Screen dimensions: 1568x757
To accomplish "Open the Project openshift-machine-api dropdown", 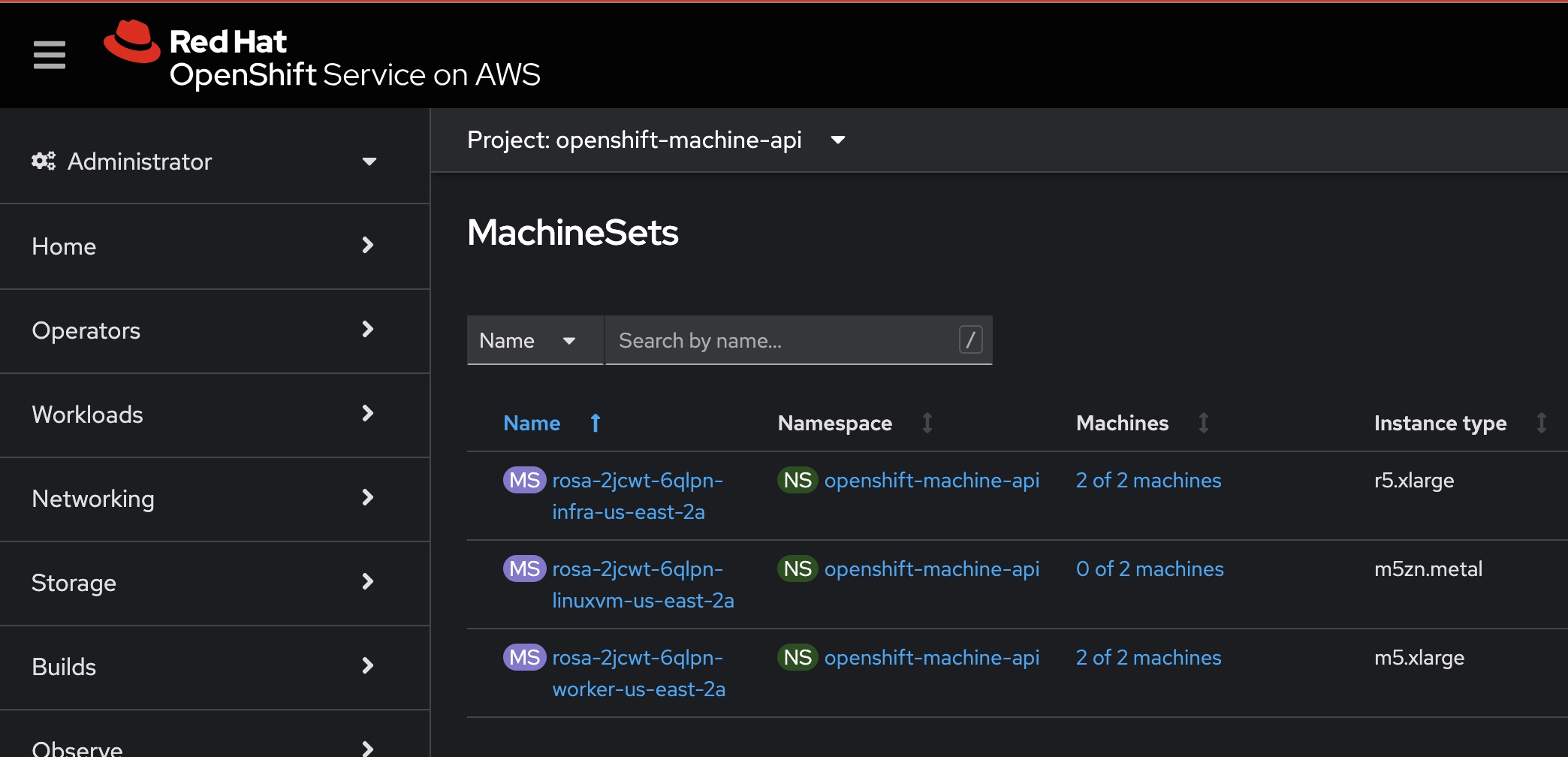I will pyautogui.click(x=656, y=140).
